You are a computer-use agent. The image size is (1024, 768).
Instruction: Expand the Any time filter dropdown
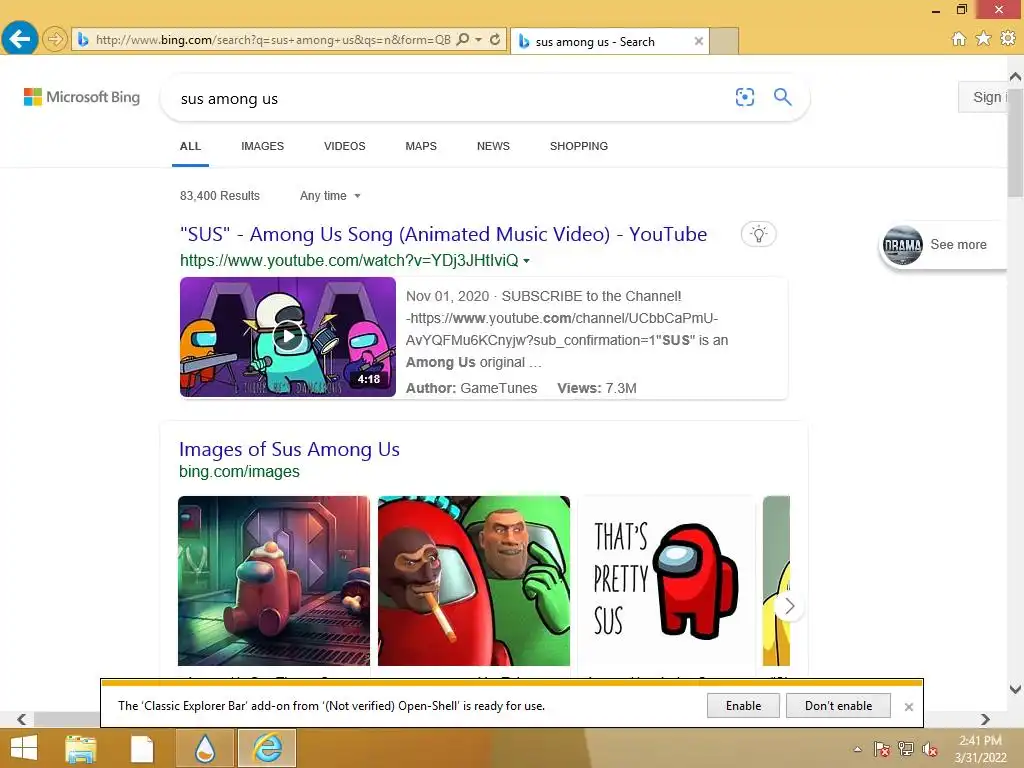(x=330, y=196)
